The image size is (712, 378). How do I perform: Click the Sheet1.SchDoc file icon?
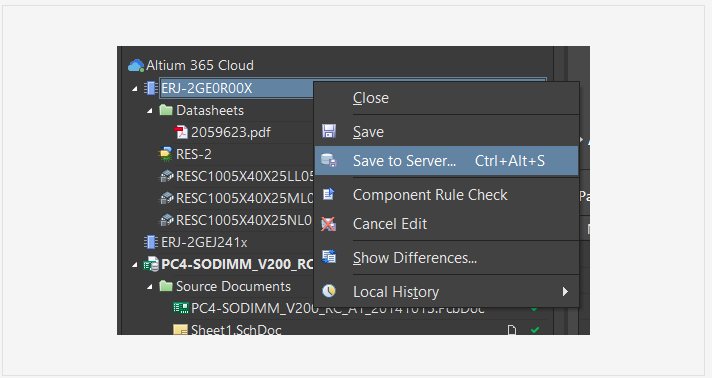click(181, 330)
